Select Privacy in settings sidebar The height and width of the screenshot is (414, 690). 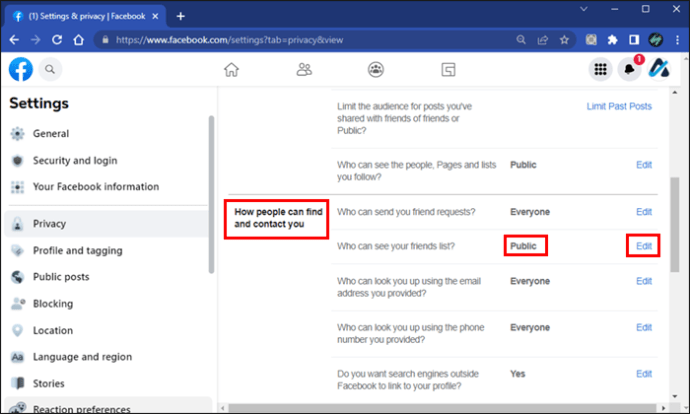[x=49, y=224]
